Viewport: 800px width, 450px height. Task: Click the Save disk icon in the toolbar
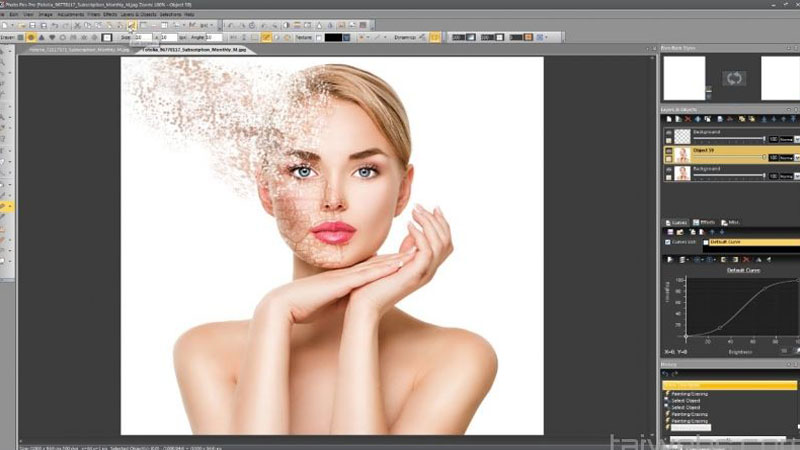pyautogui.click(x=32, y=25)
